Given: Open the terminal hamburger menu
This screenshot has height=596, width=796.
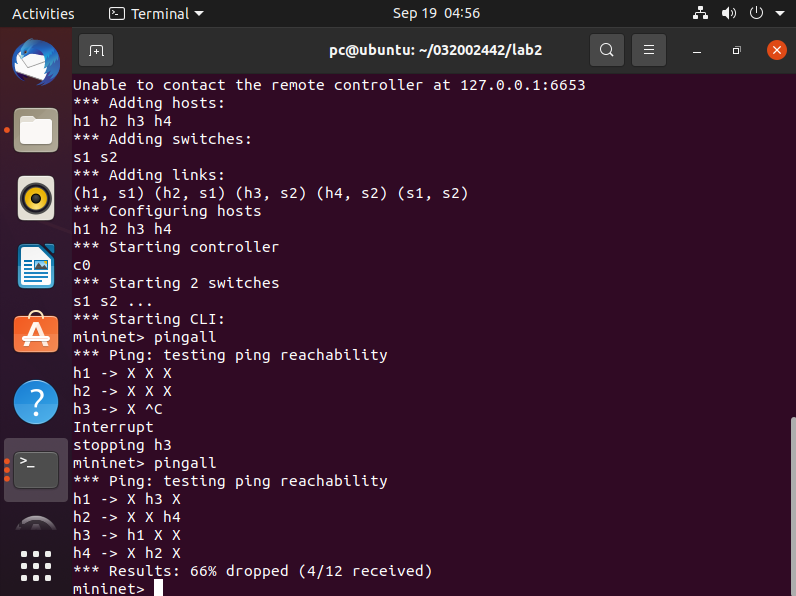Looking at the screenshot, I should click(649, 50).
